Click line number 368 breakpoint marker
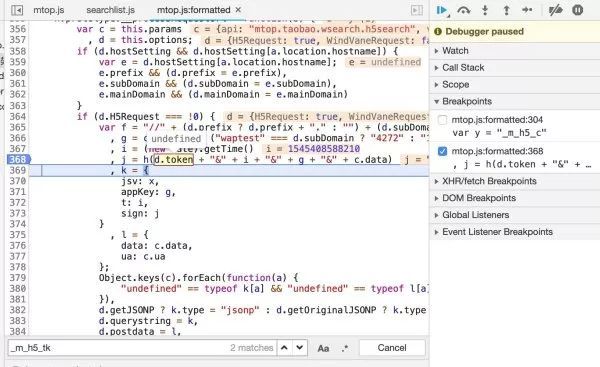The height and width of the screenshot is (367, 600). pos(18,159)
